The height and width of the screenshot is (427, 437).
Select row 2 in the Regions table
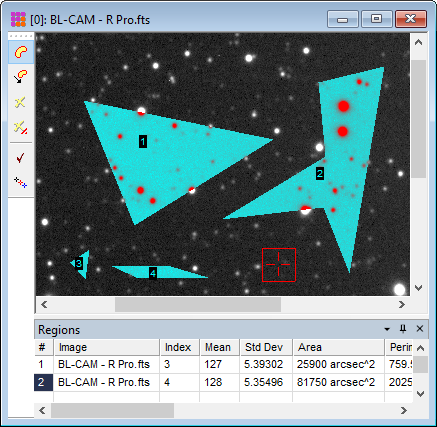pos(223,382)
